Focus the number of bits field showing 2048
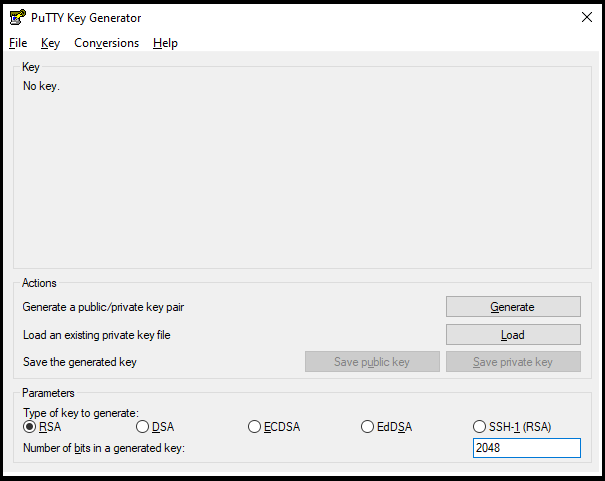The image size is (605, 481). click(526, 448)
